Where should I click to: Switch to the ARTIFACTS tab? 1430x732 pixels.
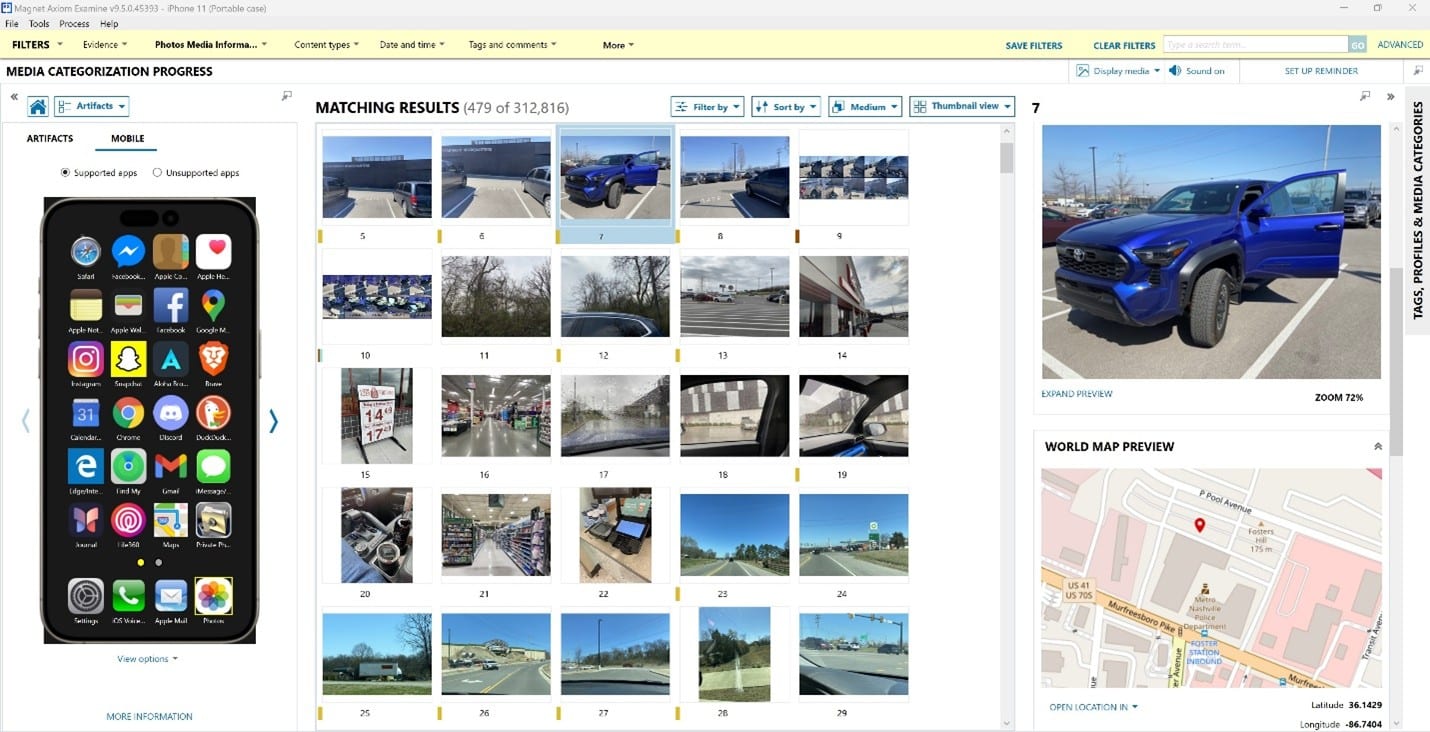[50, 138]
